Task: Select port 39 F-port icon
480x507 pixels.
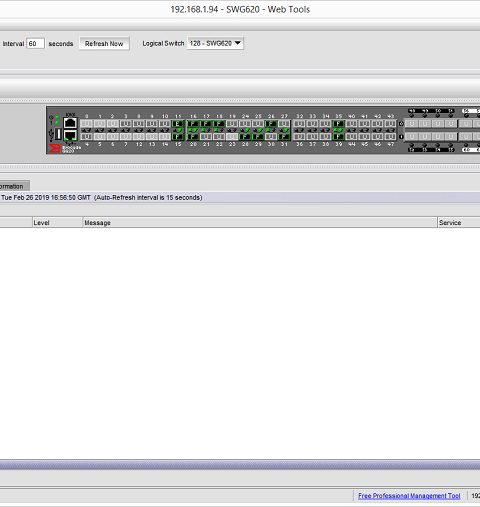Action: coord(338,137)
